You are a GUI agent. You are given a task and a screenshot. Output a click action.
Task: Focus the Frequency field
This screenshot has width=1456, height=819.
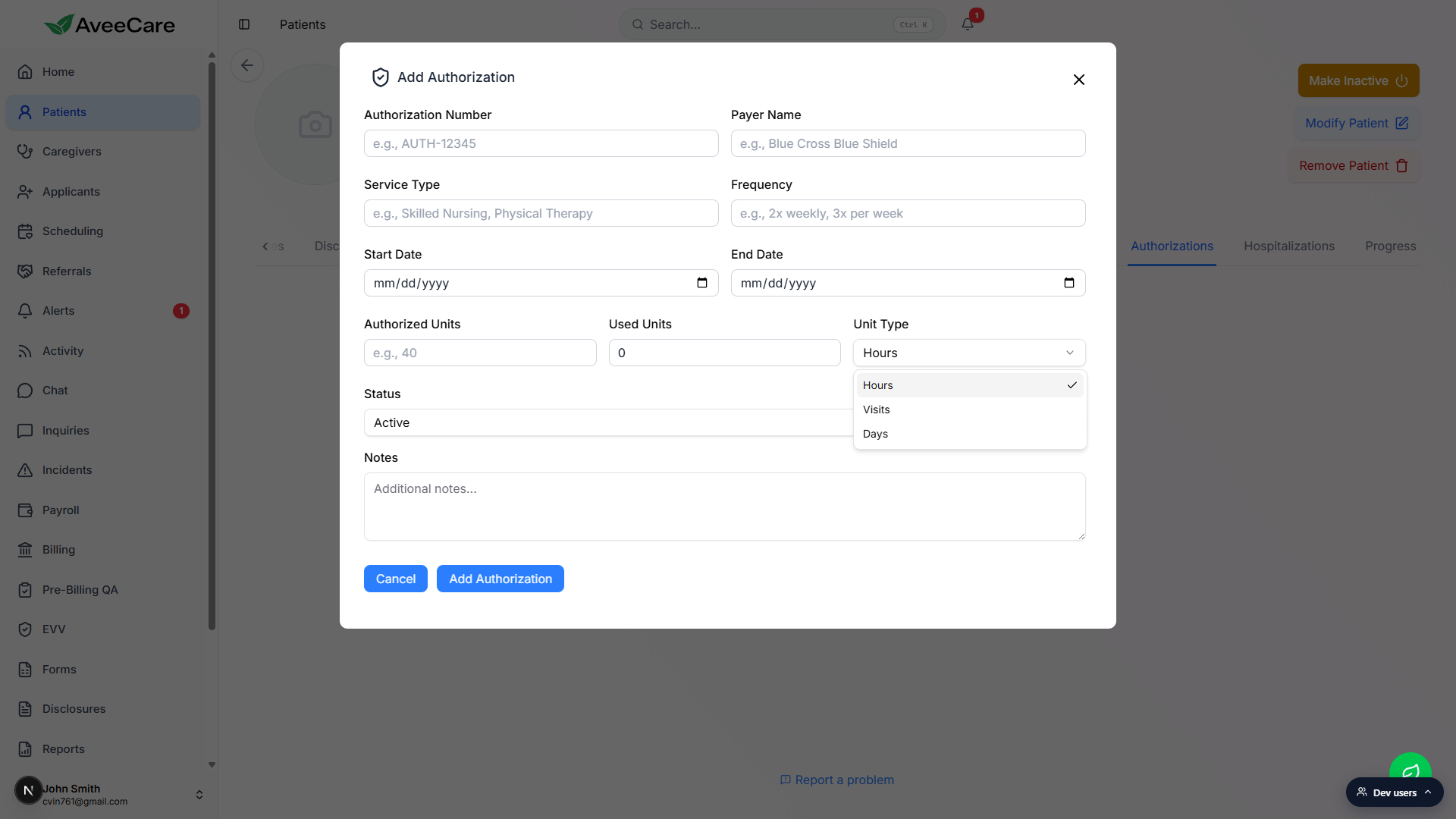click(908, 213)
